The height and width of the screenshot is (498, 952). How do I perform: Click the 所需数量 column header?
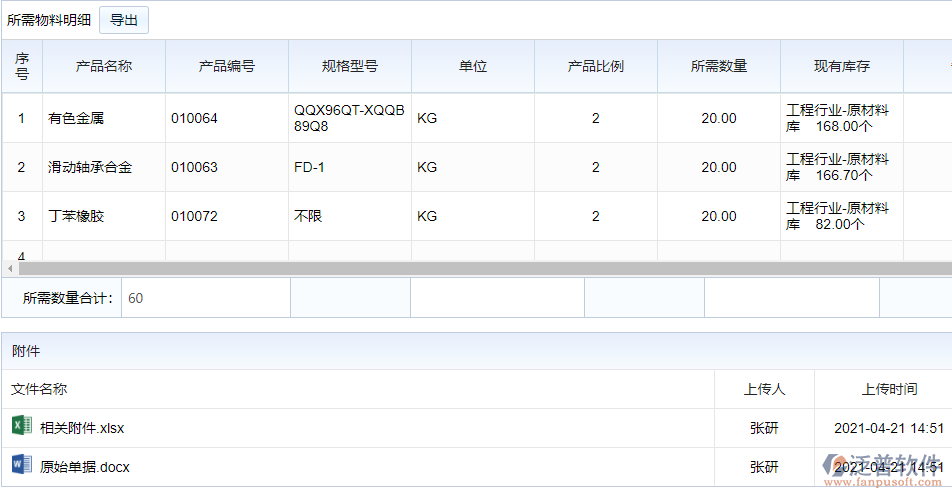point(719,67)
